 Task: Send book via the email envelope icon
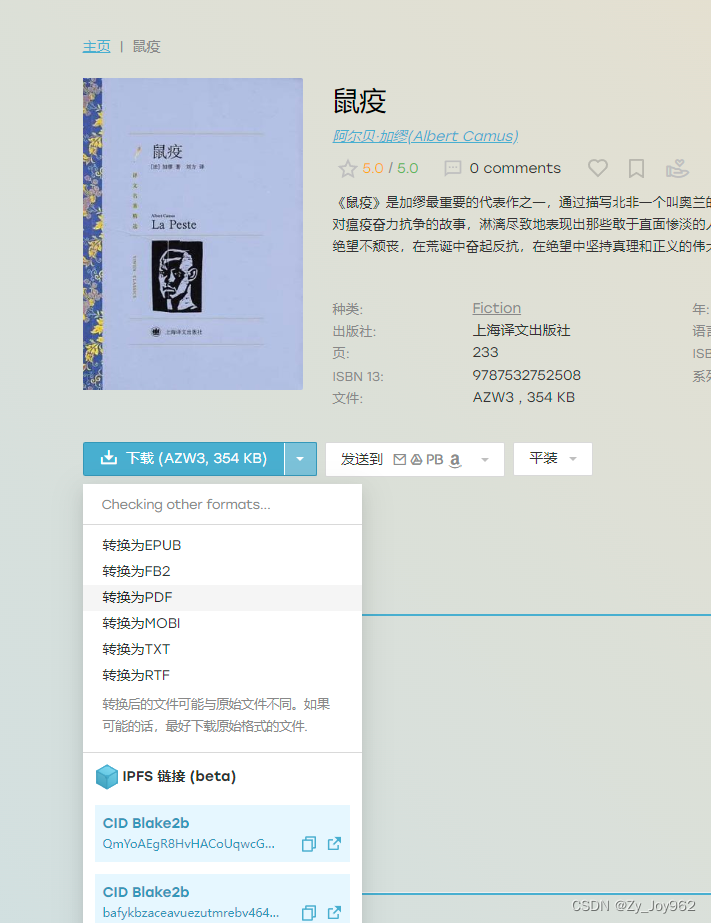tap(400, 459)
